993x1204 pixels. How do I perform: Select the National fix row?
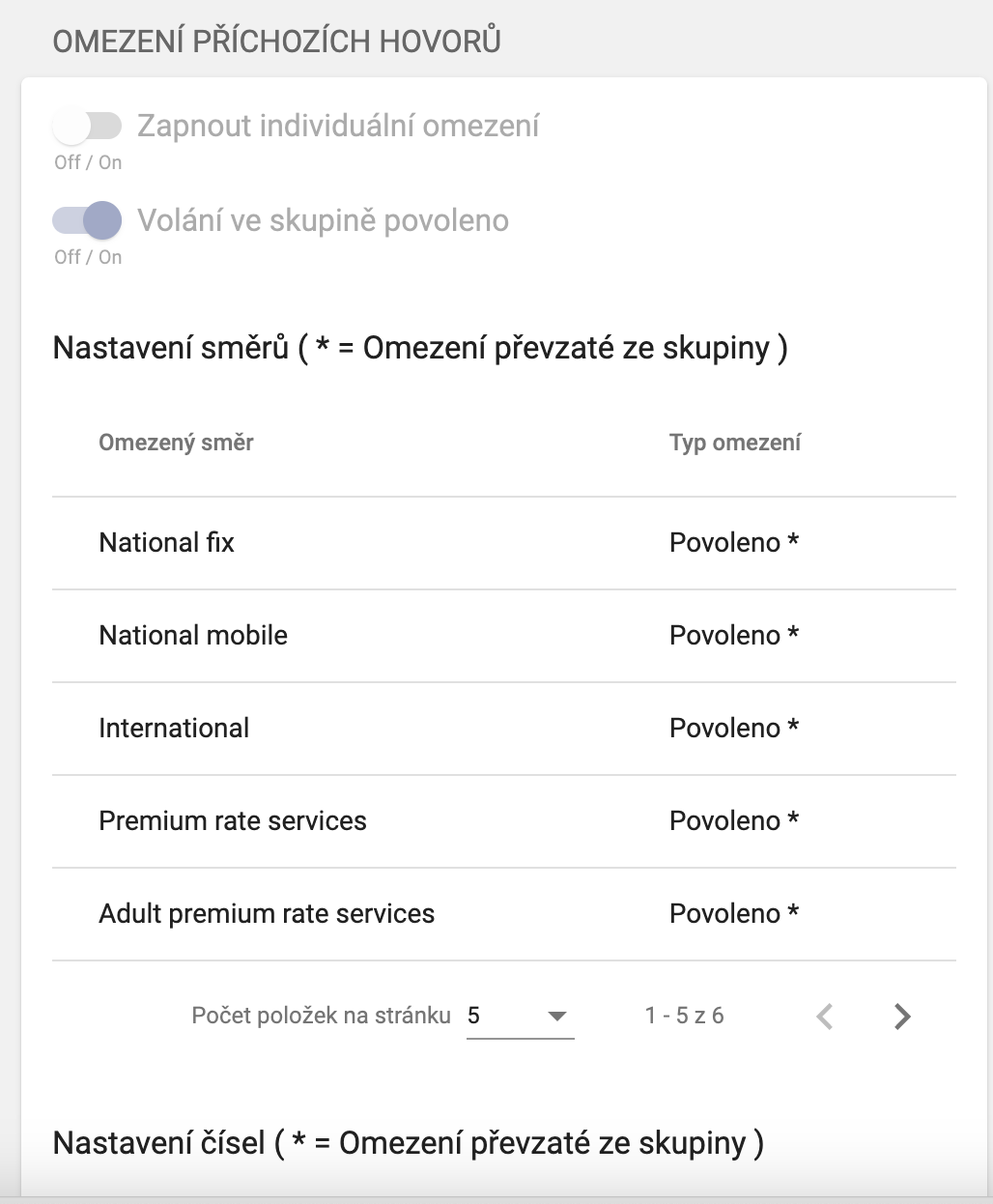coord(166,543)
